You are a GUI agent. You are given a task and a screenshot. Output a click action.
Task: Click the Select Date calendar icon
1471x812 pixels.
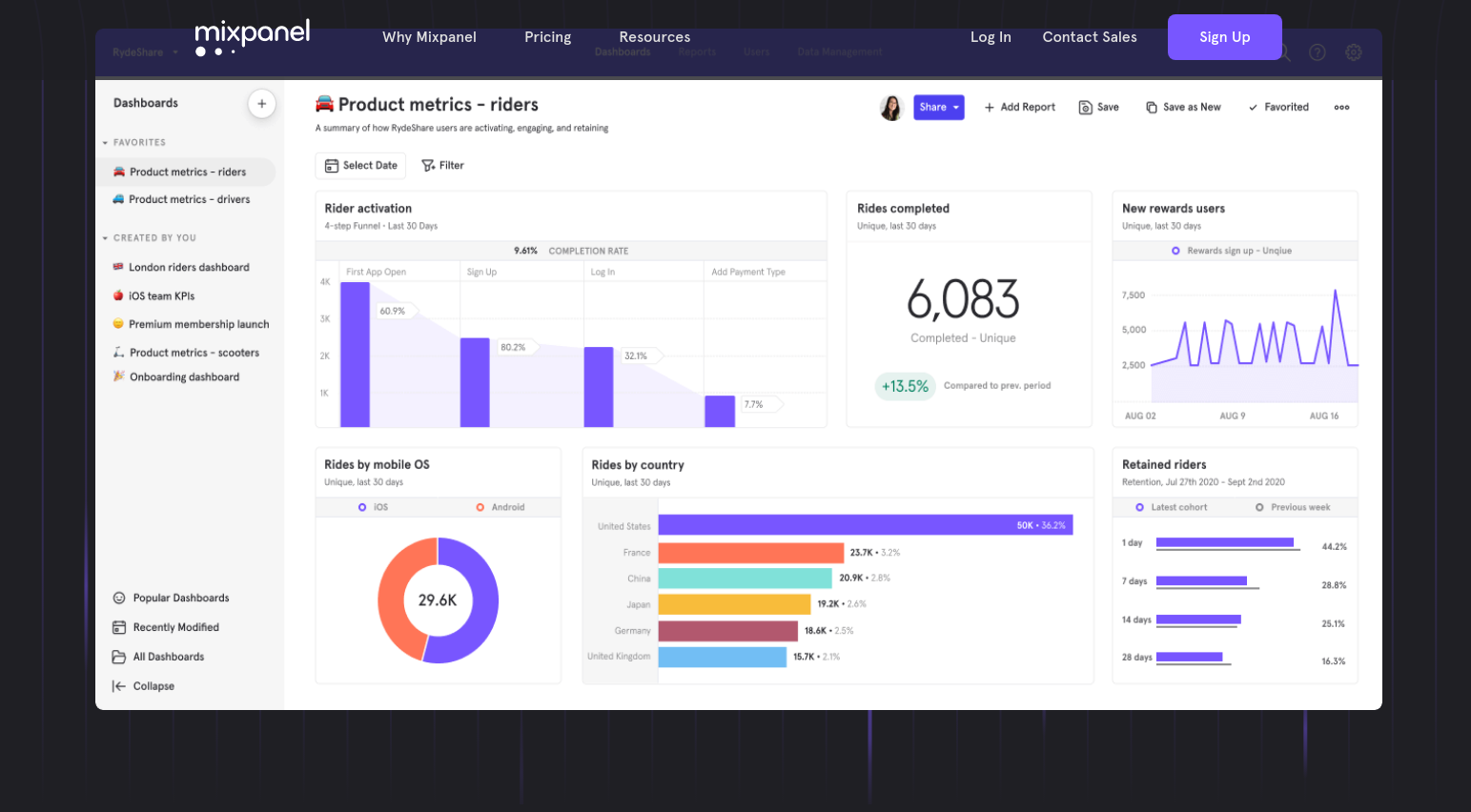[332, 166]
